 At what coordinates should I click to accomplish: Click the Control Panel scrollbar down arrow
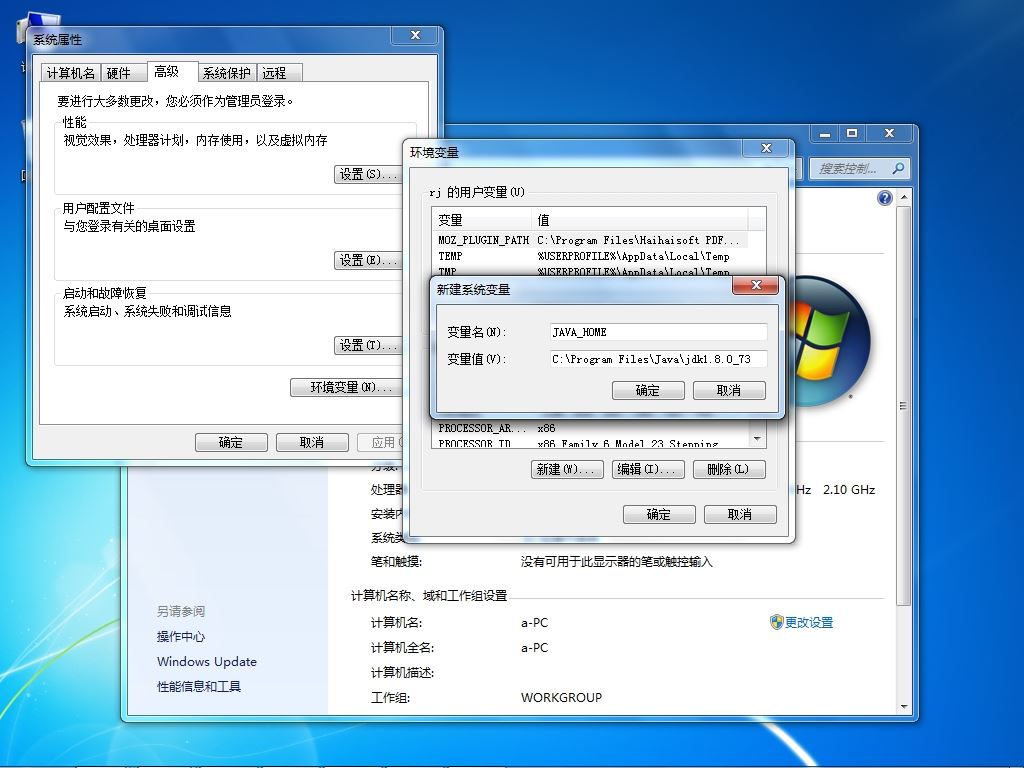click(x=904, y=707)
